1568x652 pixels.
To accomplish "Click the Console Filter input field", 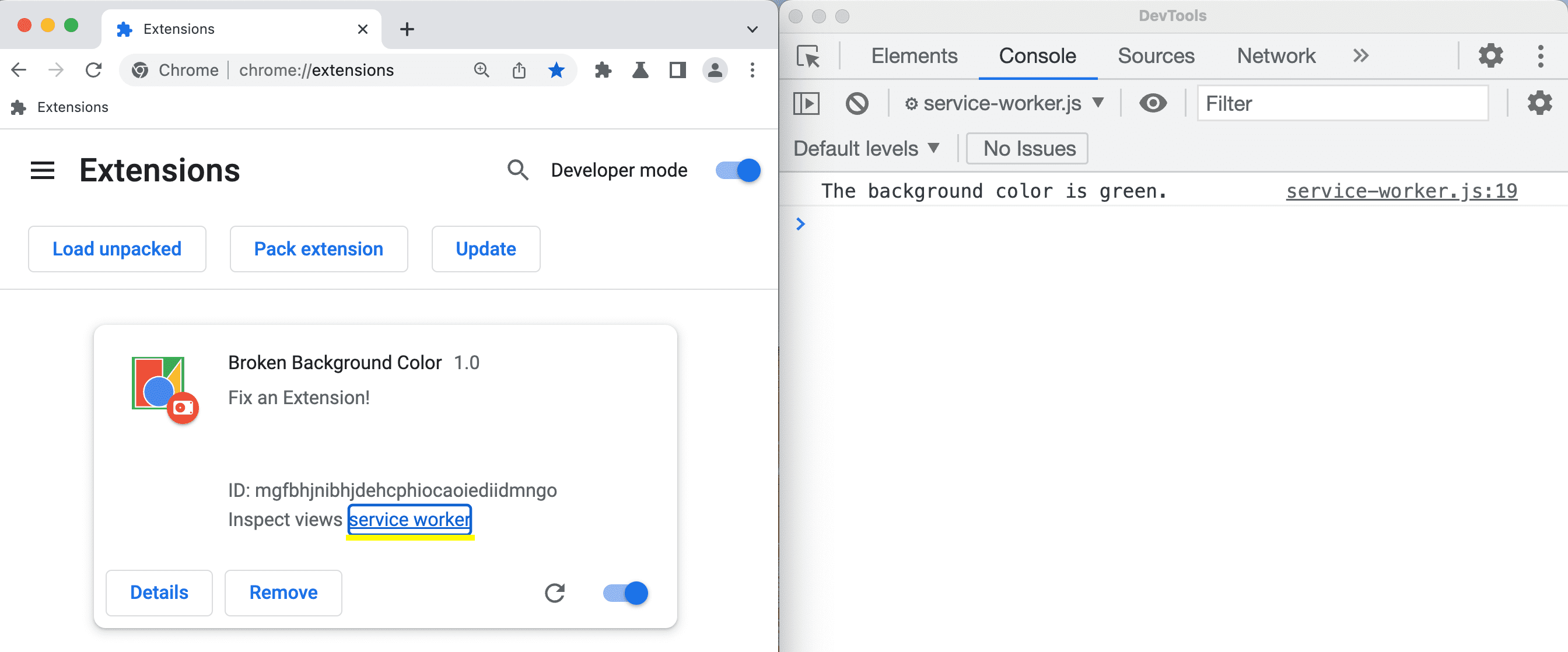I will [x=1343, y=104].
